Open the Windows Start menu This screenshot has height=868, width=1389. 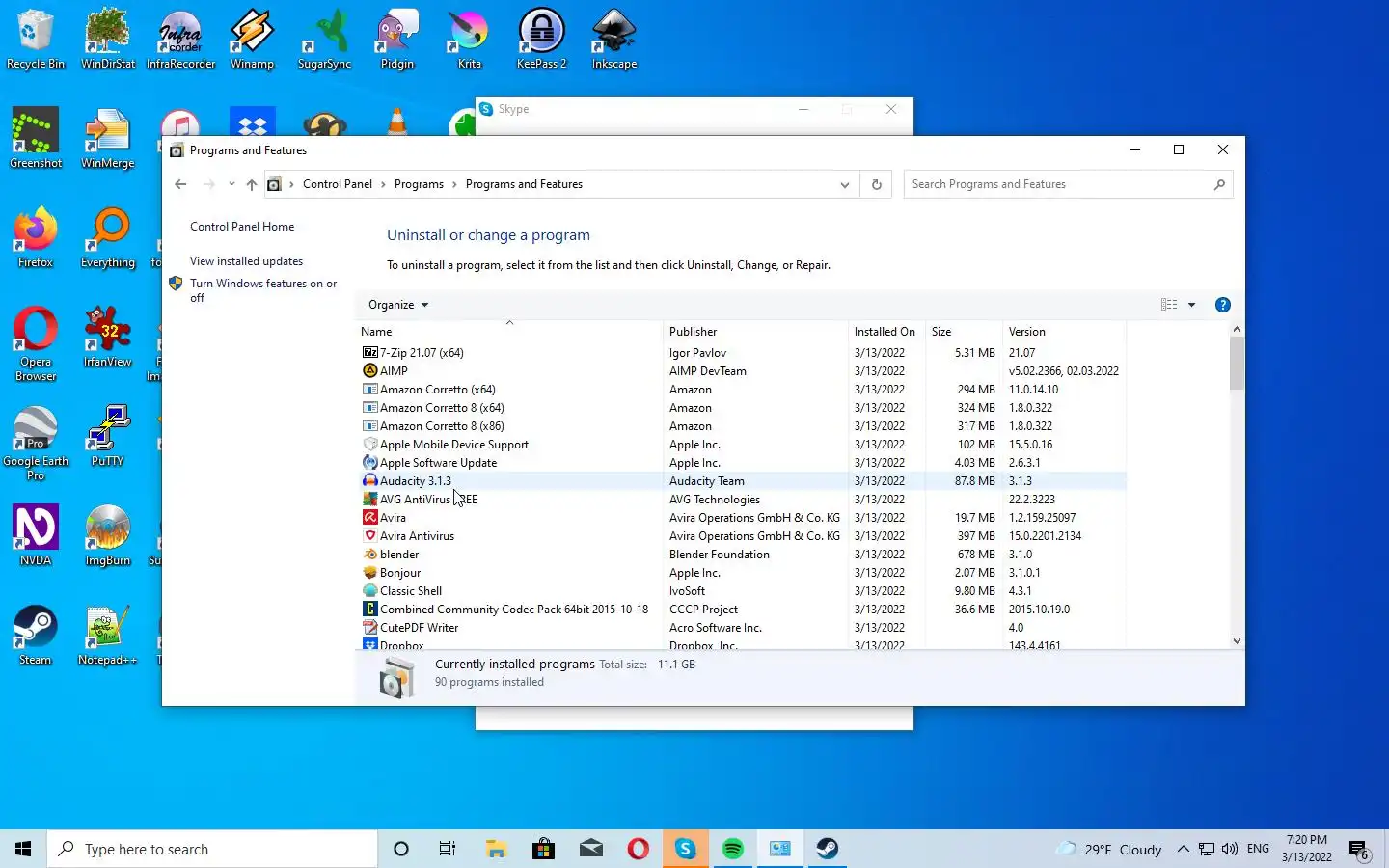tap(23, 849)
